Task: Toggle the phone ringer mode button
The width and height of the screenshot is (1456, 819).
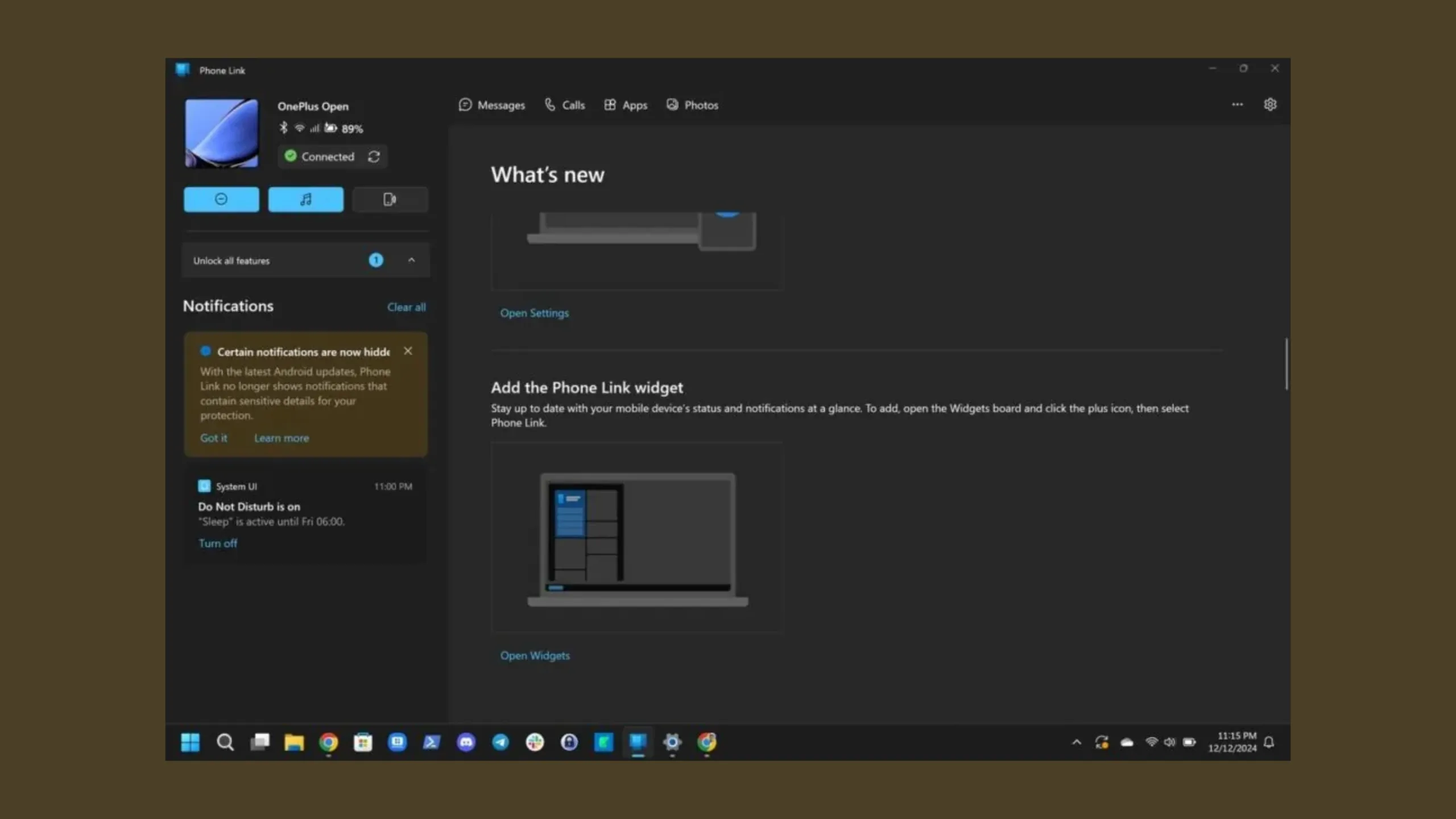Action: point(390,199)
